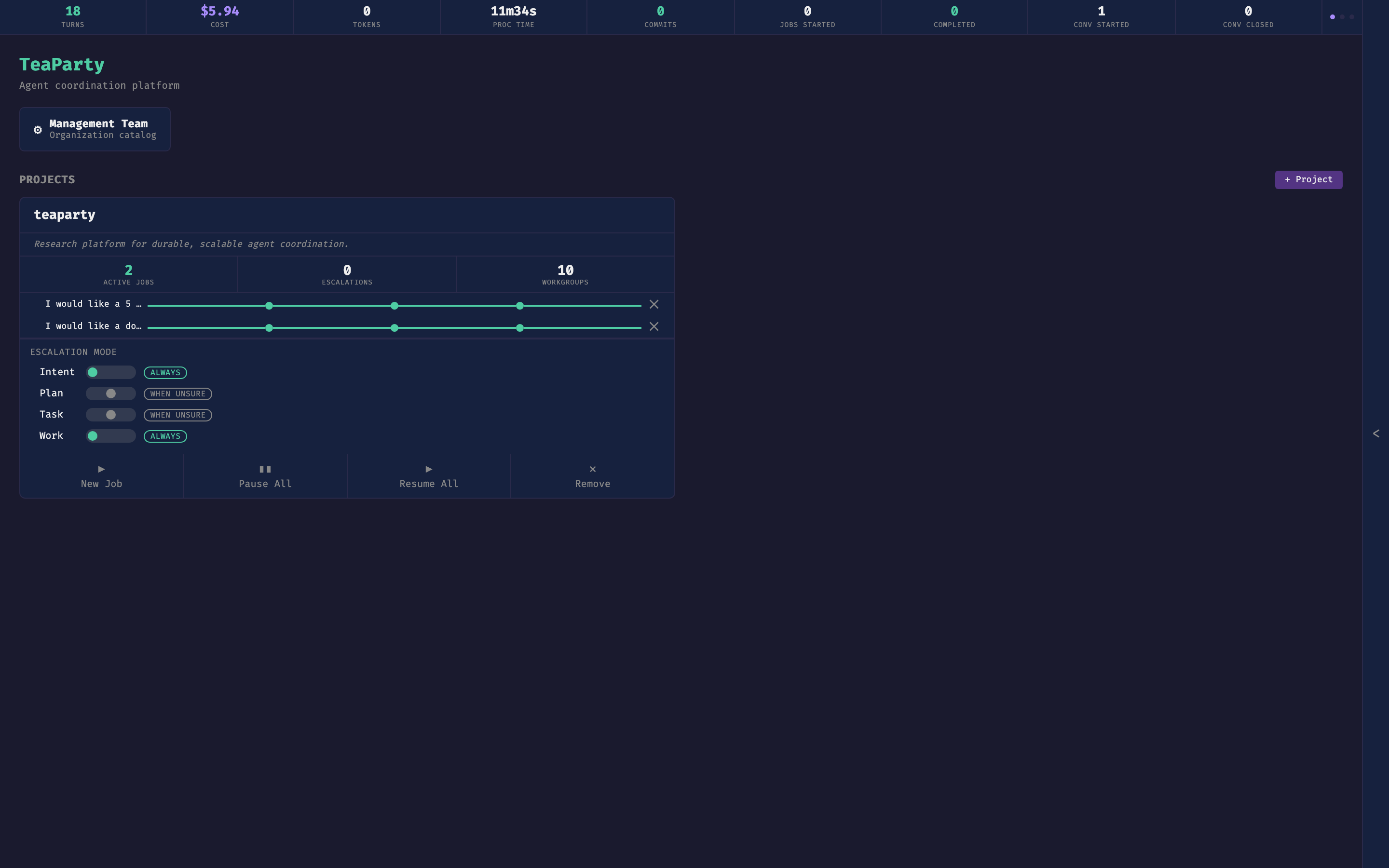Click the second stage dot on "I would like a do…" progress
Image resolution: width=1389 pixels, height=868 pixels.
point(395,328)
